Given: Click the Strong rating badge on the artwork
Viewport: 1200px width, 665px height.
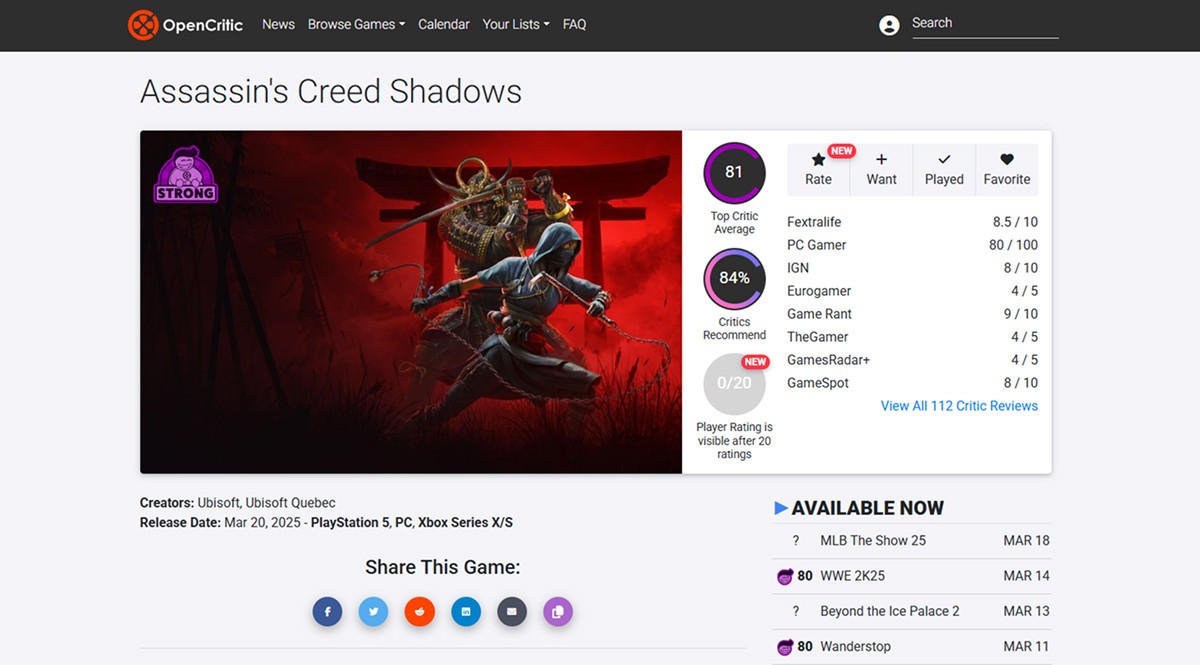Looking at the screenshot, I should coord(186,175).
